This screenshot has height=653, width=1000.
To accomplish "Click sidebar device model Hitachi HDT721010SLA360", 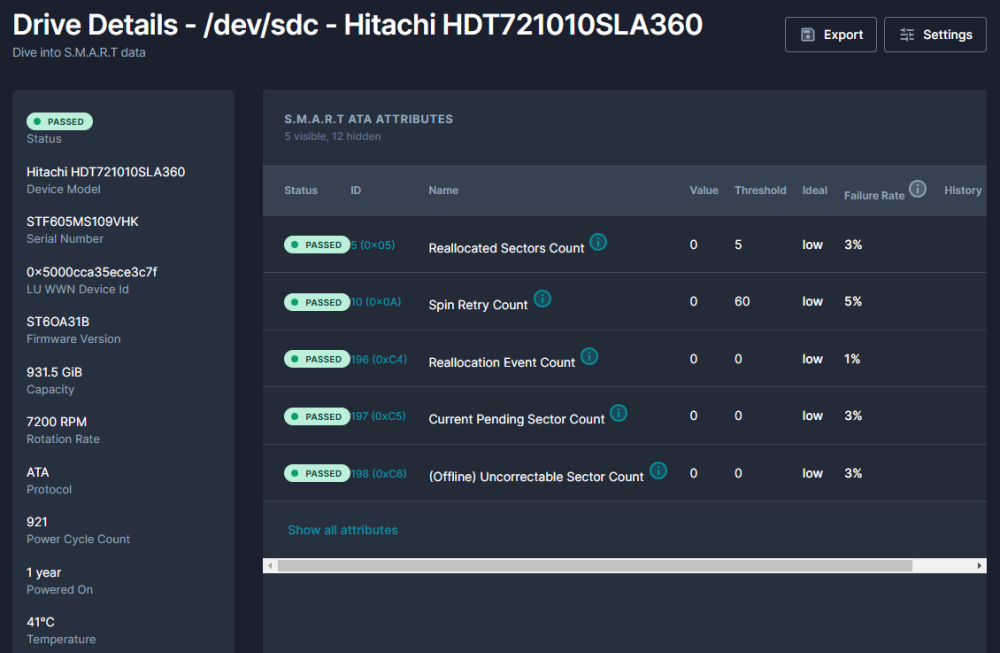I will click(106, 172).
